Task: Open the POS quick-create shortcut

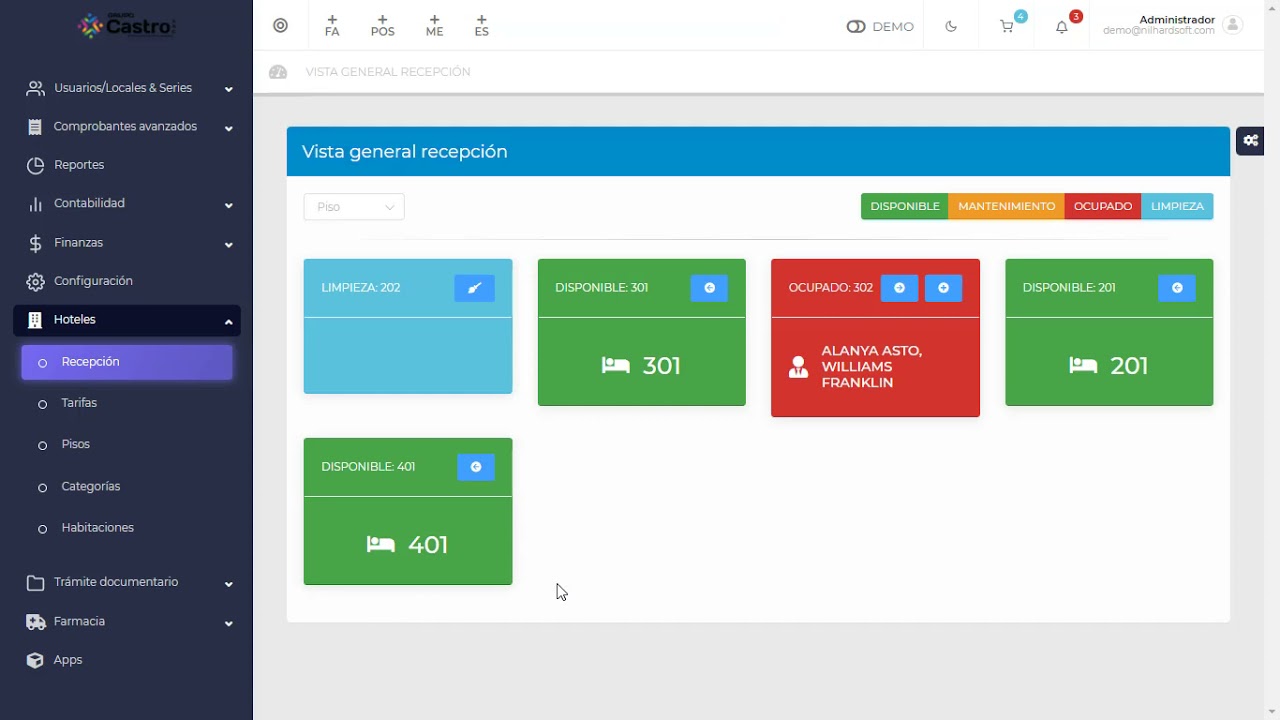Action: tap(382, 26)
